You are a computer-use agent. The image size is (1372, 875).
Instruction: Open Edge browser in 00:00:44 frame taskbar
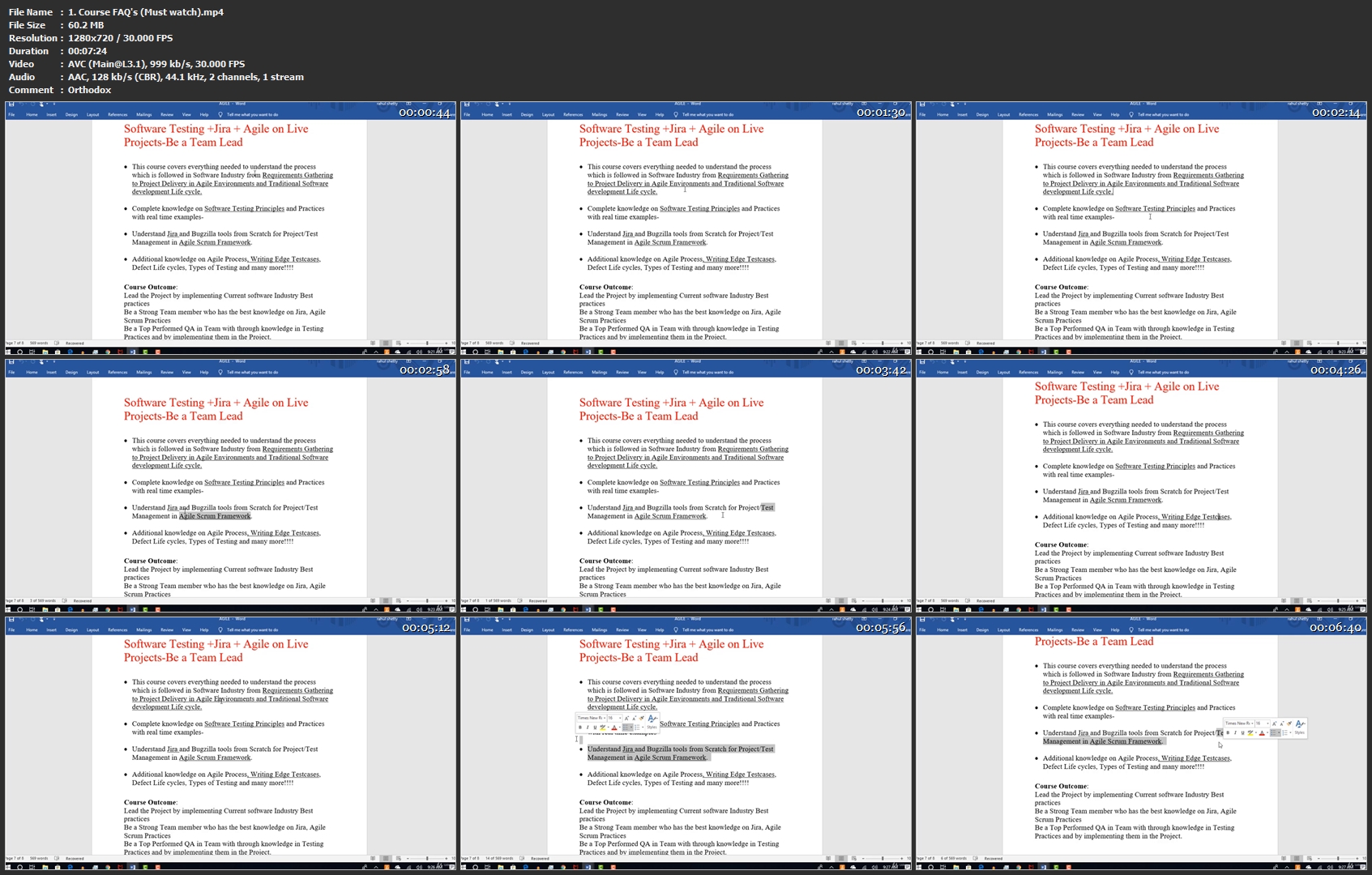click(x=70, y=352)
